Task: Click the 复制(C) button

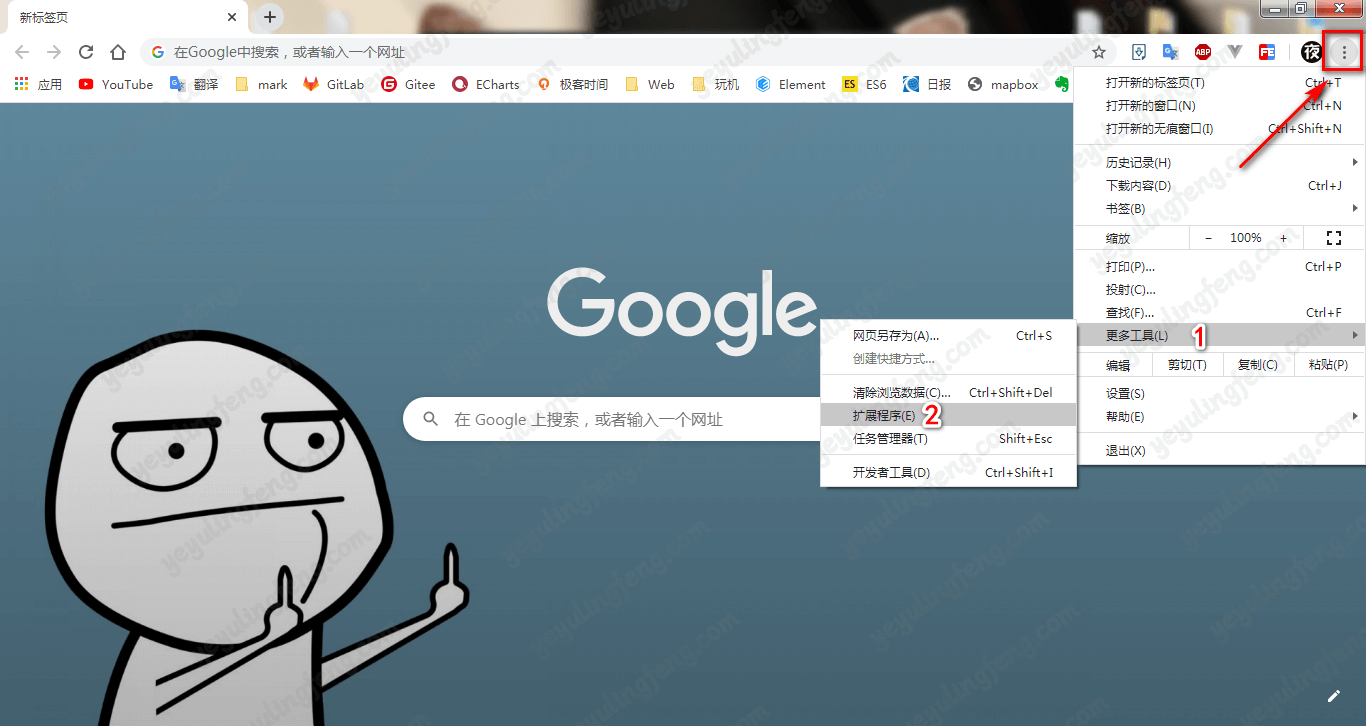Action: pyautogui.click(x=1257, y=365)
